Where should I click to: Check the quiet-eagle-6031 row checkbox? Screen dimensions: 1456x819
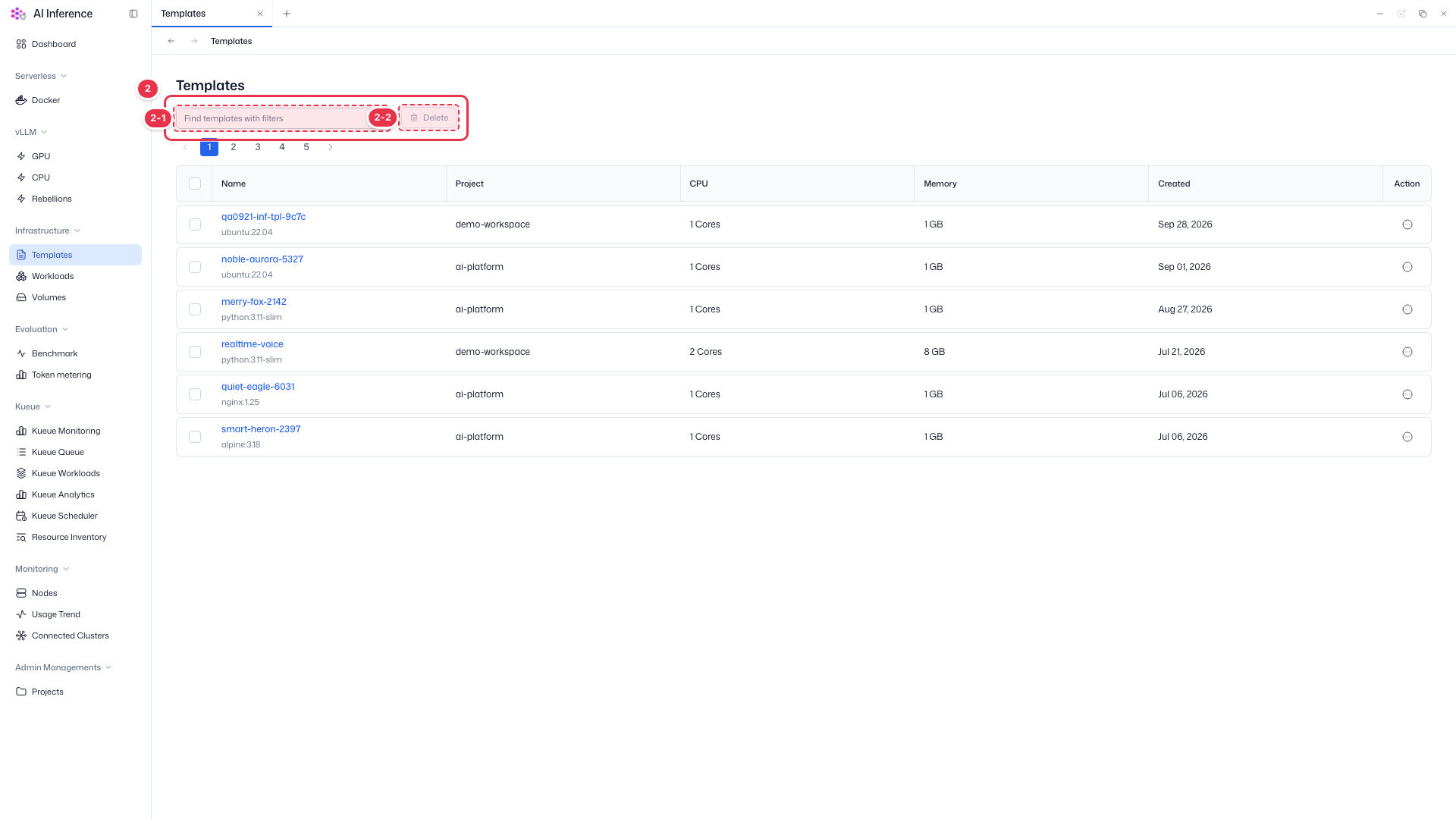[x=195, y=394]
